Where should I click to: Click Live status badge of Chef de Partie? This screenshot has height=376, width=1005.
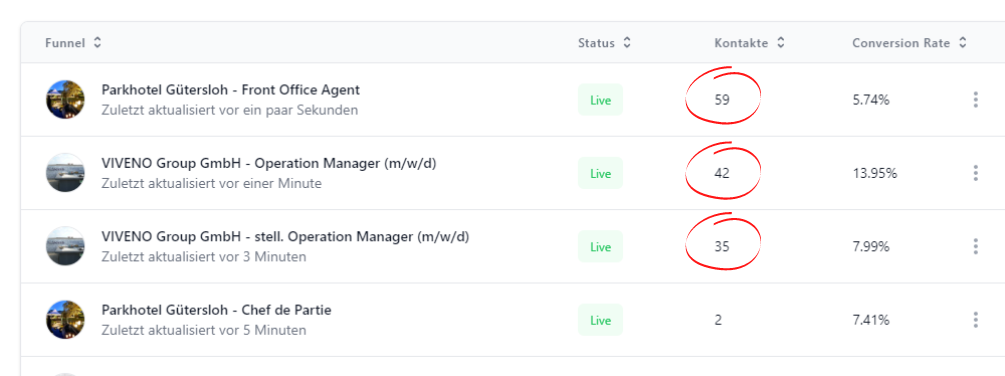(x=600, y=320)
